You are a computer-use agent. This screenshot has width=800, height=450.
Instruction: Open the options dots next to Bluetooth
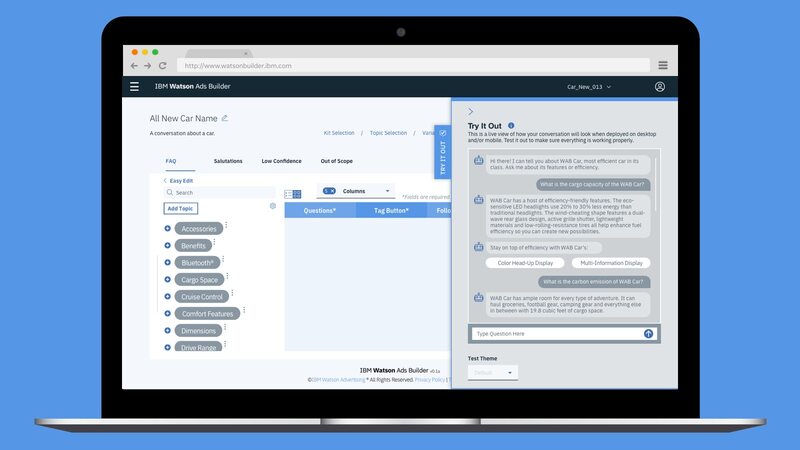click(x=223, y=259)
